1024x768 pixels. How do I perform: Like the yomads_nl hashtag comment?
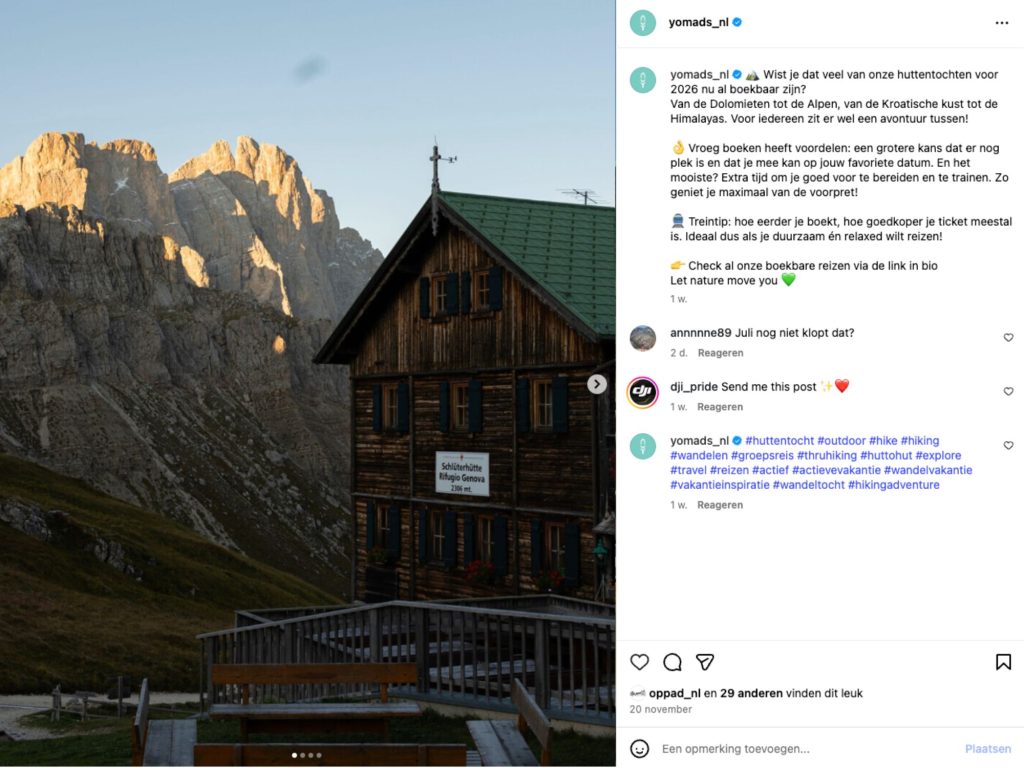click(x=1008, y=445)
